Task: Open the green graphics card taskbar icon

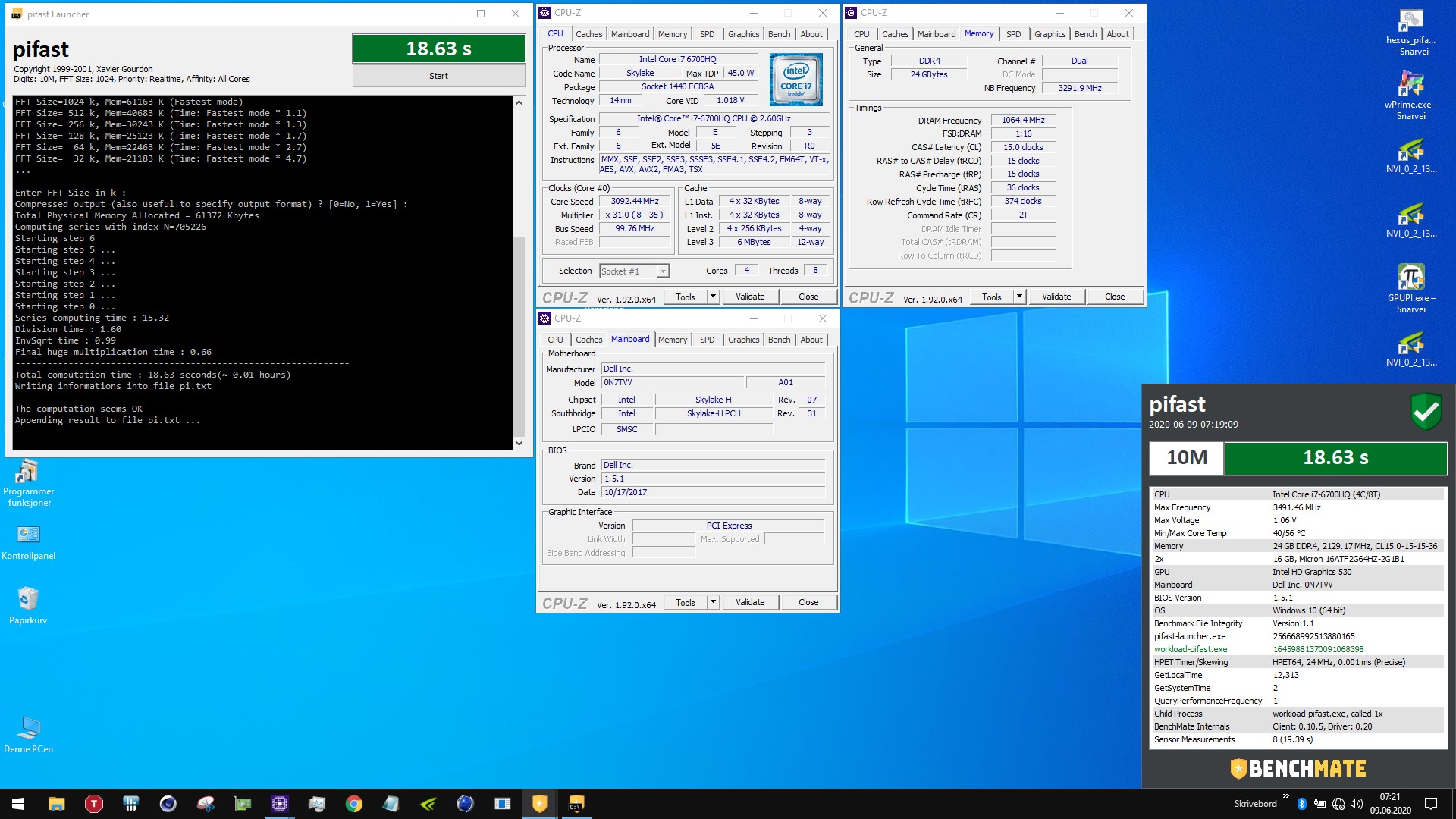Action: (x=242, y=804)
